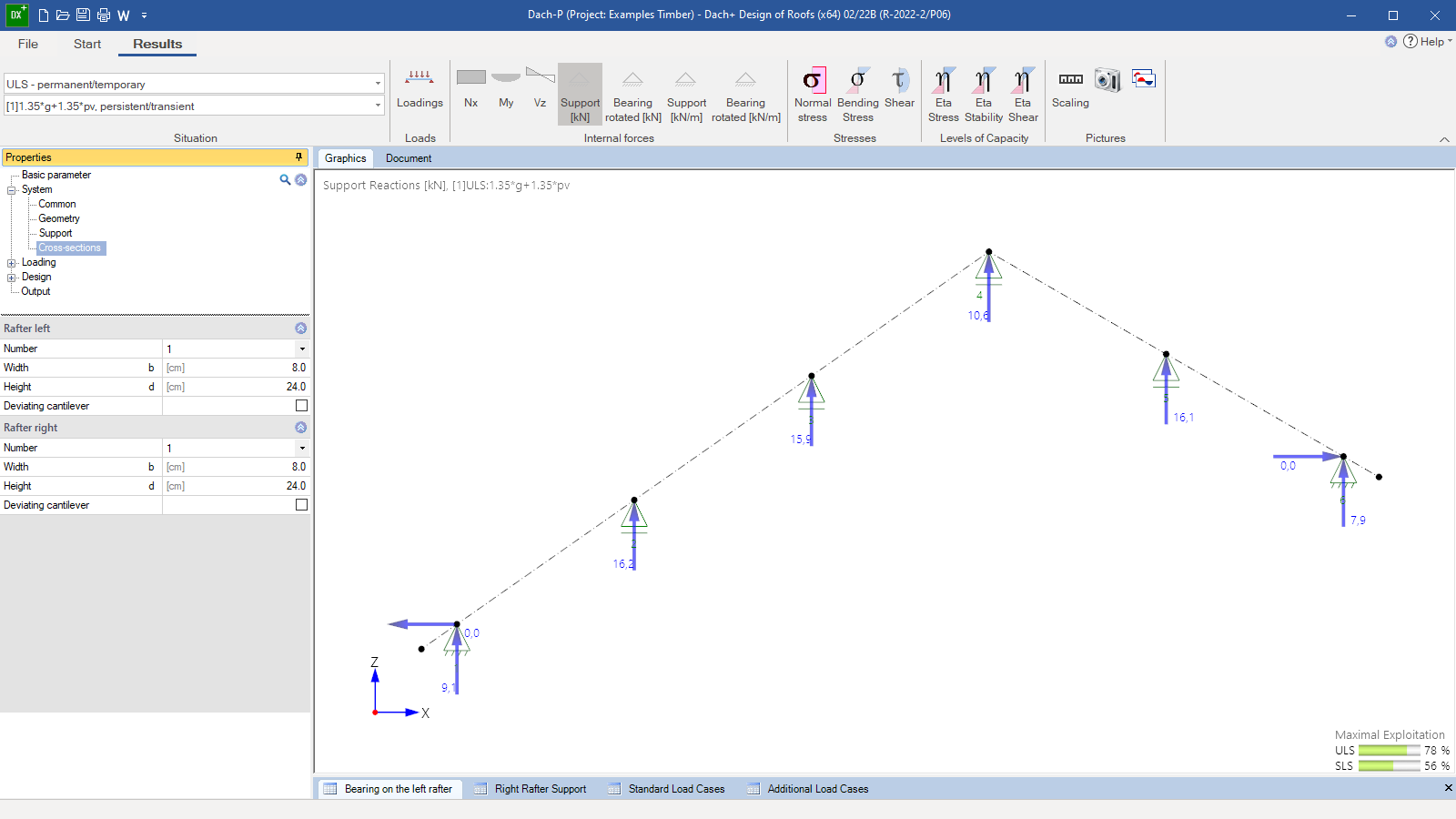Show Eta Stability capacity level
The image size is (1456, 819).
click(984, 95)
